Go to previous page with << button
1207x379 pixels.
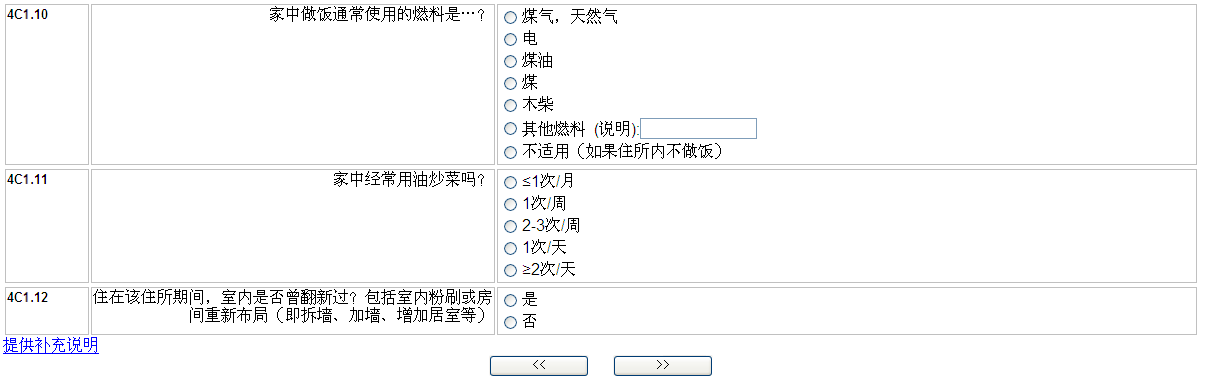point(539,365)
